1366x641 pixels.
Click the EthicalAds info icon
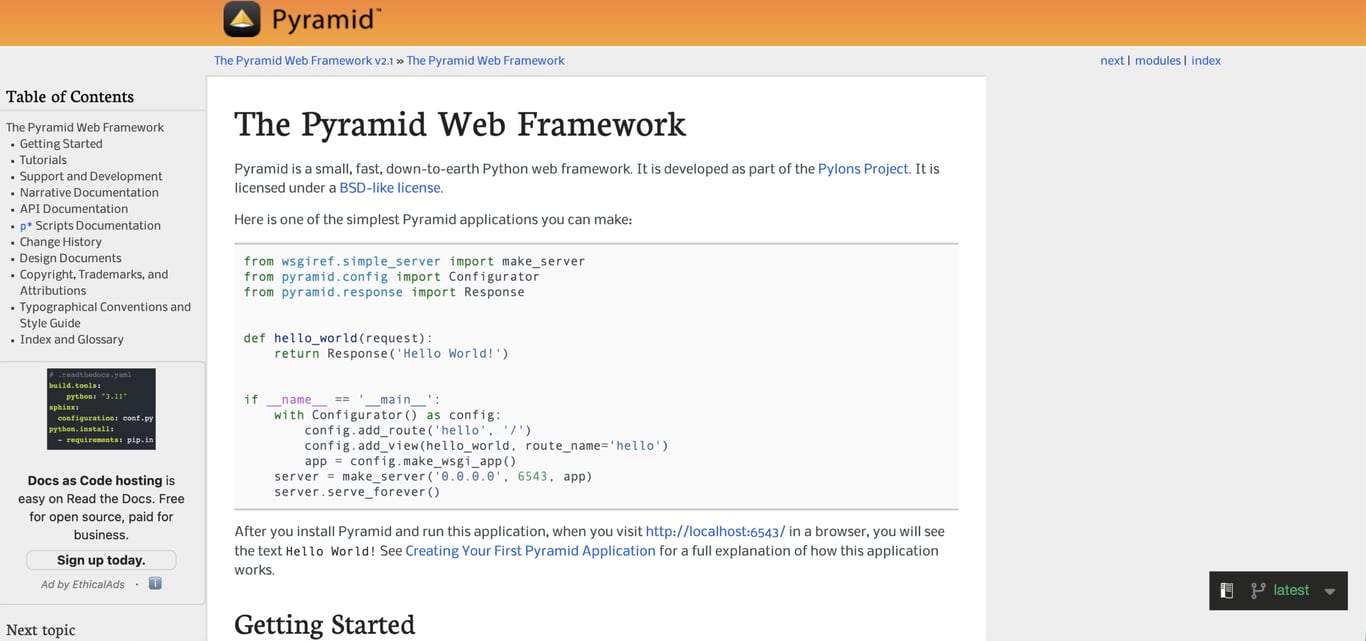[155, 584]
